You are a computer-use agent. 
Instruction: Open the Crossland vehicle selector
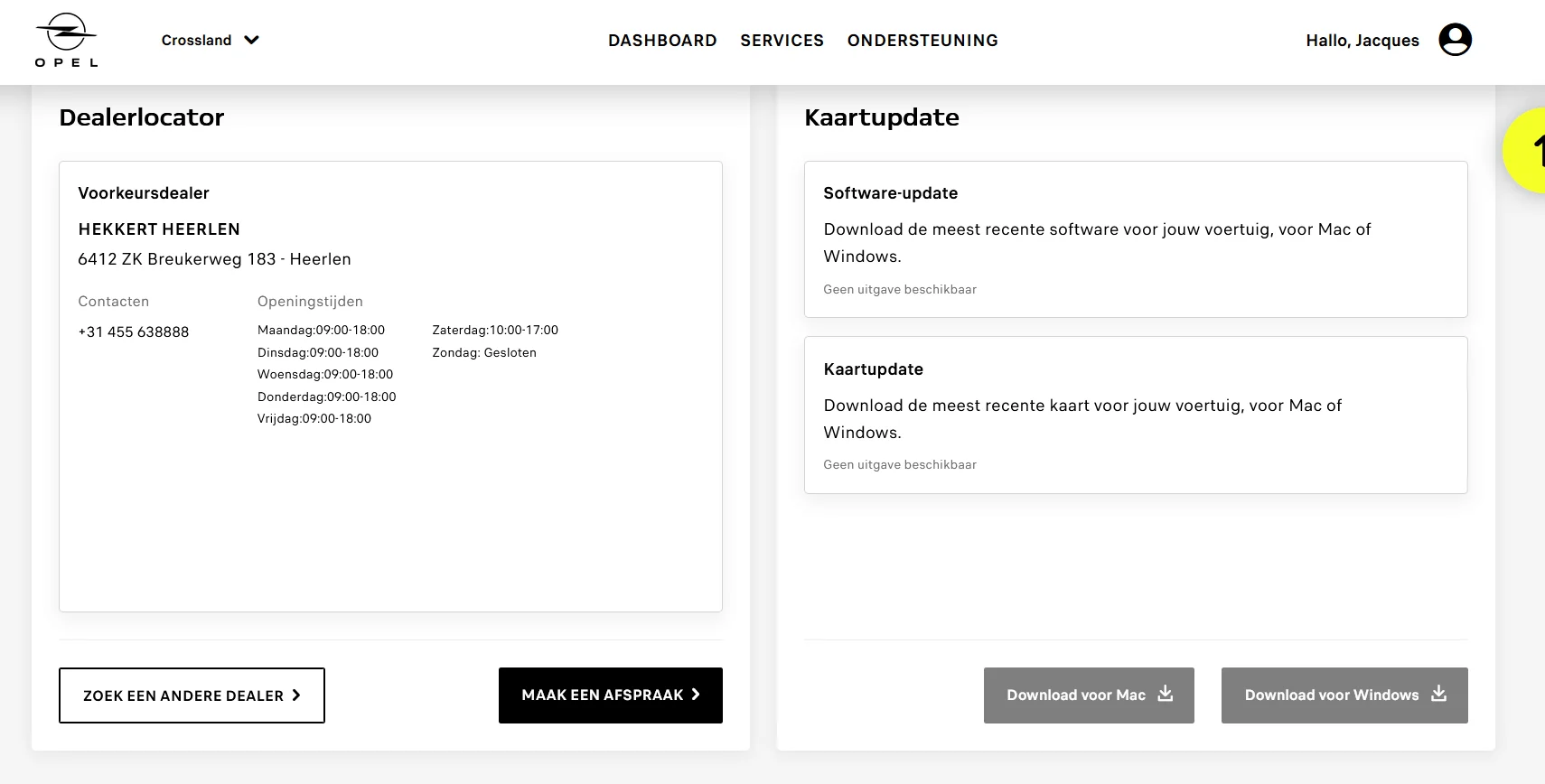[x=197, y=41]
